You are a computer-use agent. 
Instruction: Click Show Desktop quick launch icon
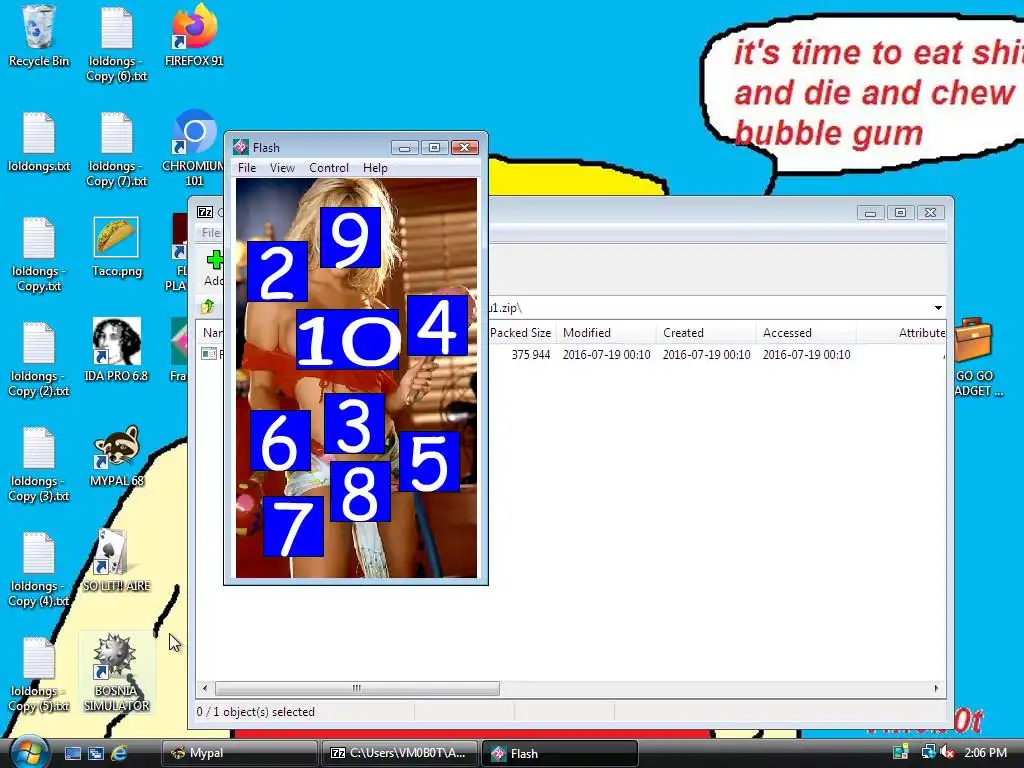pyautogui.click(x=72, y=753)
